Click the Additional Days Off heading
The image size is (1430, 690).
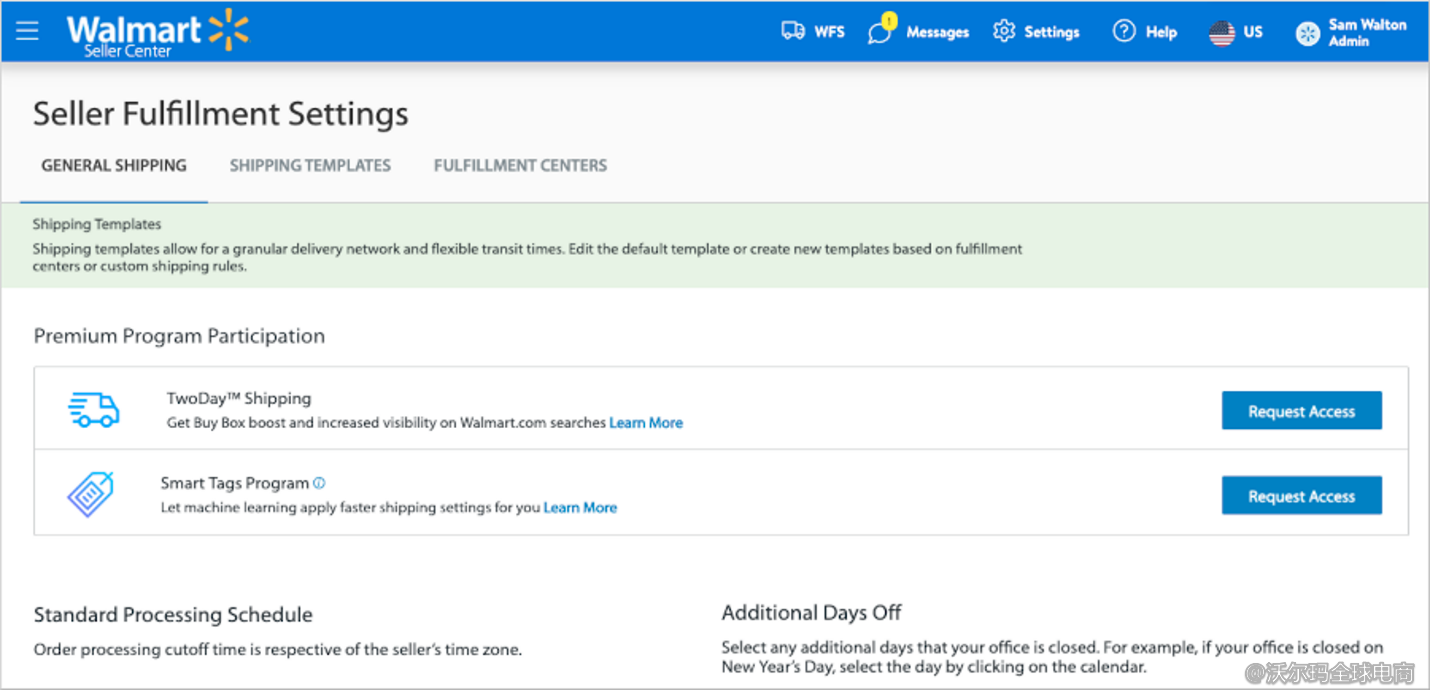point(812,613)
